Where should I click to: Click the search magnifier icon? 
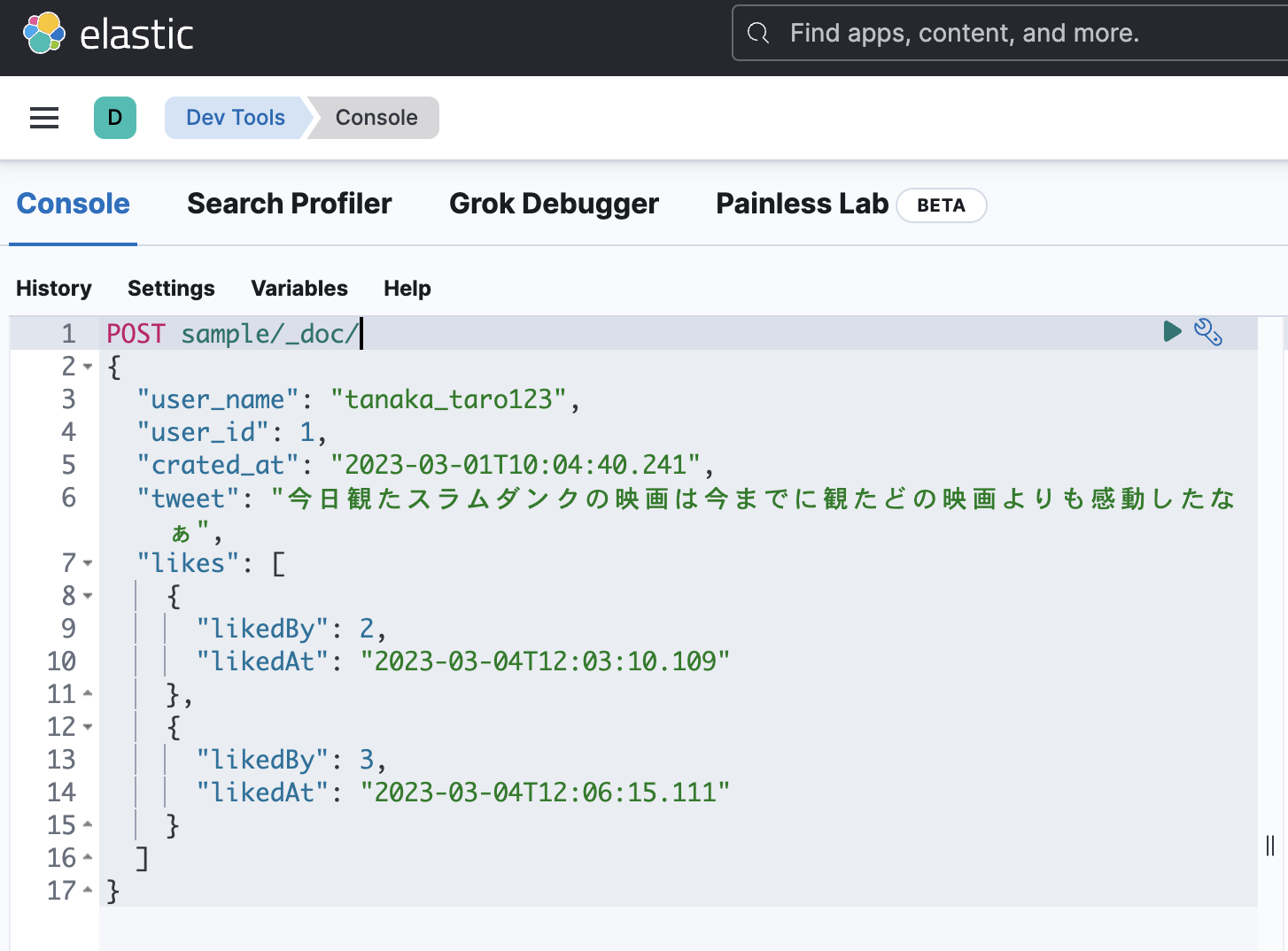coord(758,34)
